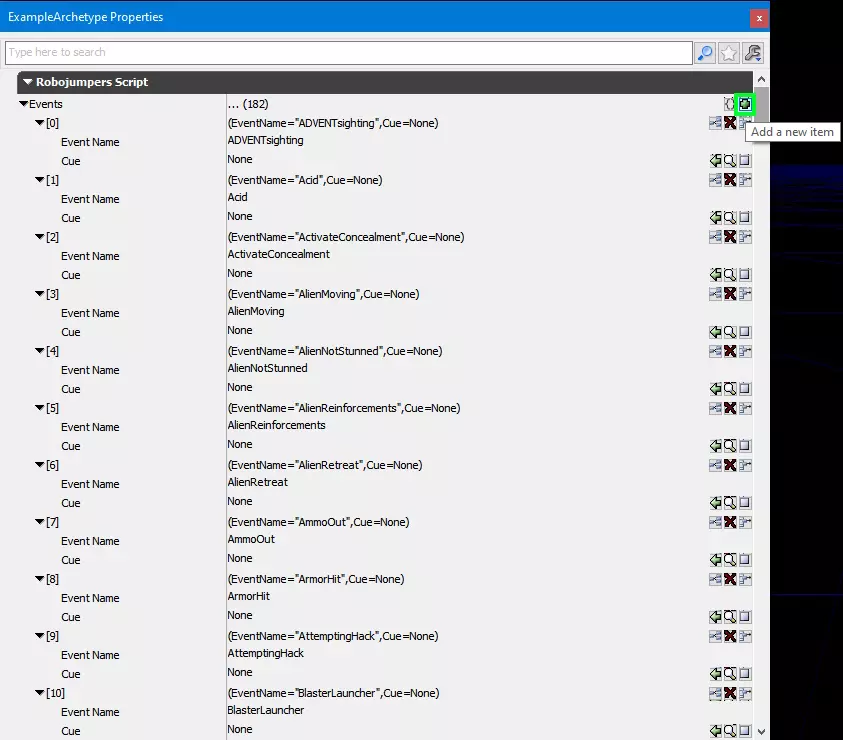Click the ArmorHit Event Name value
Screen dimensions: 843x740
pos(248,596)
